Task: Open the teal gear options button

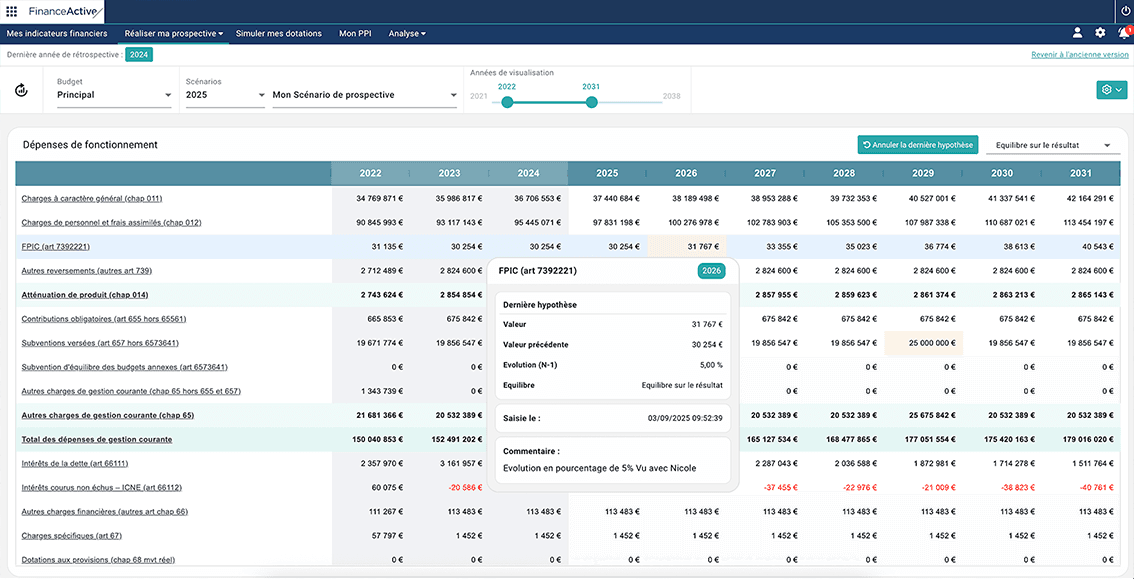Action: tap(1112, 90)
